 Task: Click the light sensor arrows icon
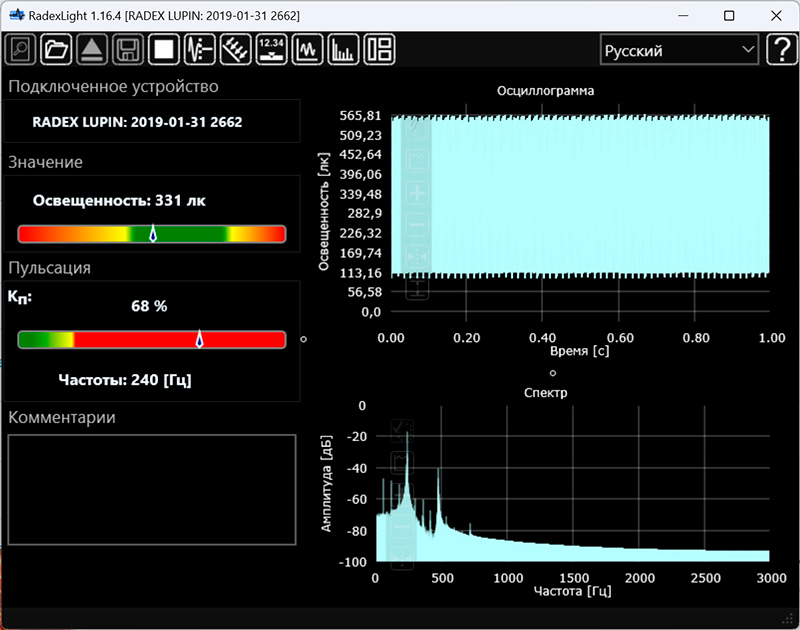pos(235,49)
